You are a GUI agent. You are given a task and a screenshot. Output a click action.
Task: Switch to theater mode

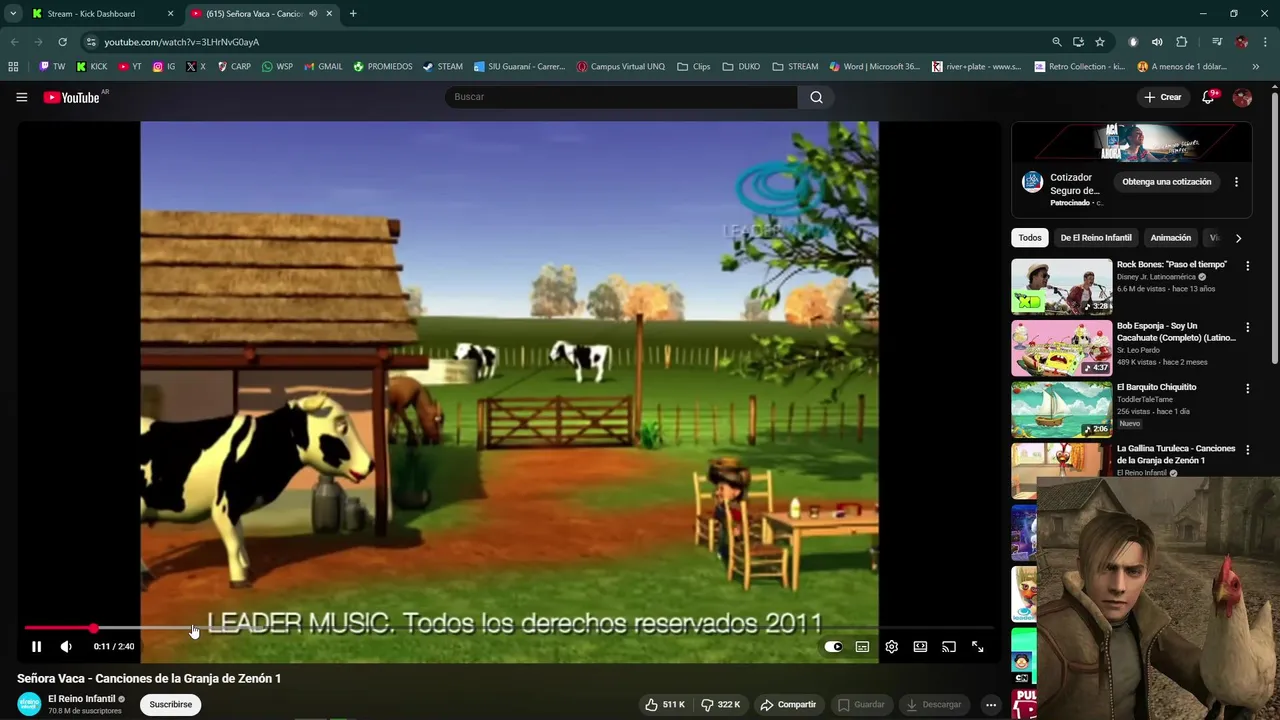point(920,647)
